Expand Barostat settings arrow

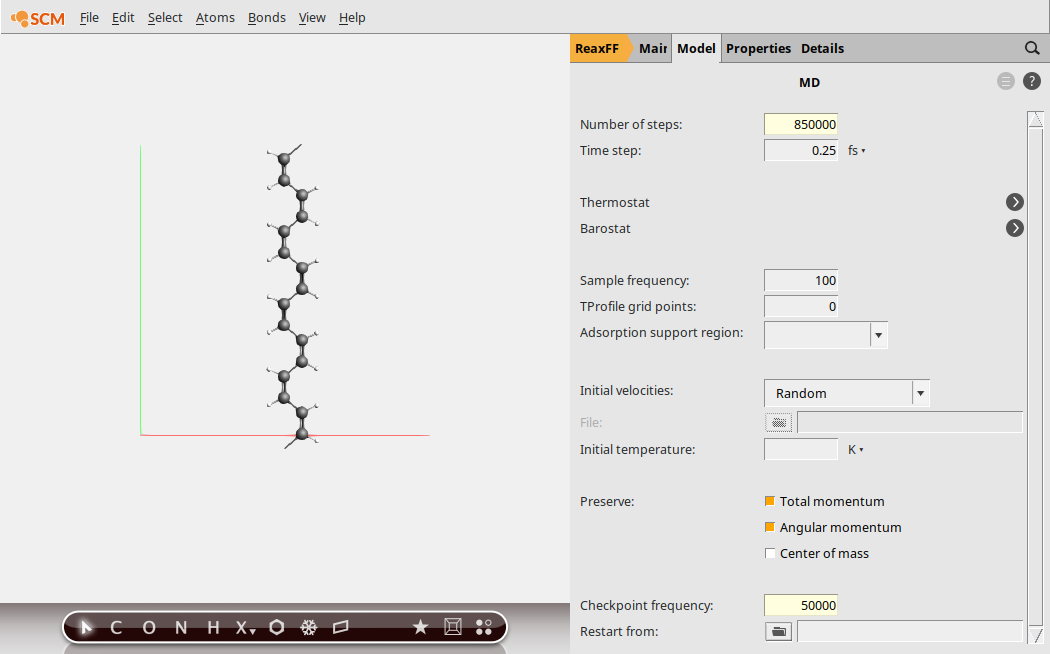click(x=1015, y=228)
